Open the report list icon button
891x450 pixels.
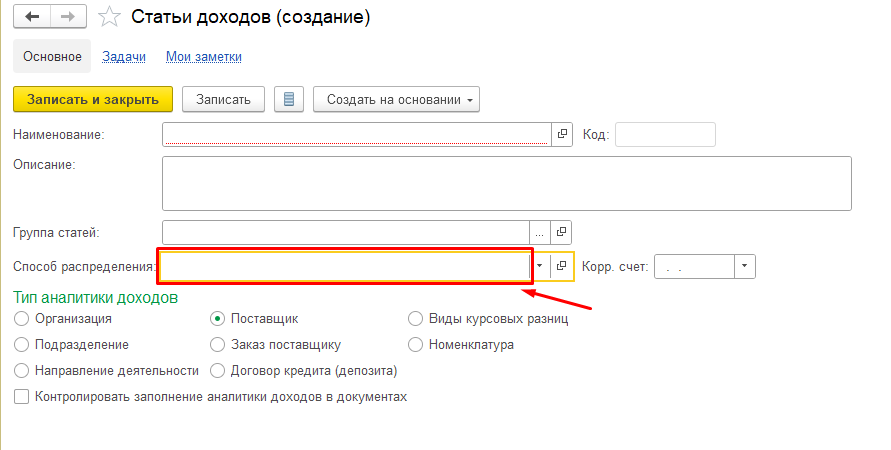click(x=289, y=99)
